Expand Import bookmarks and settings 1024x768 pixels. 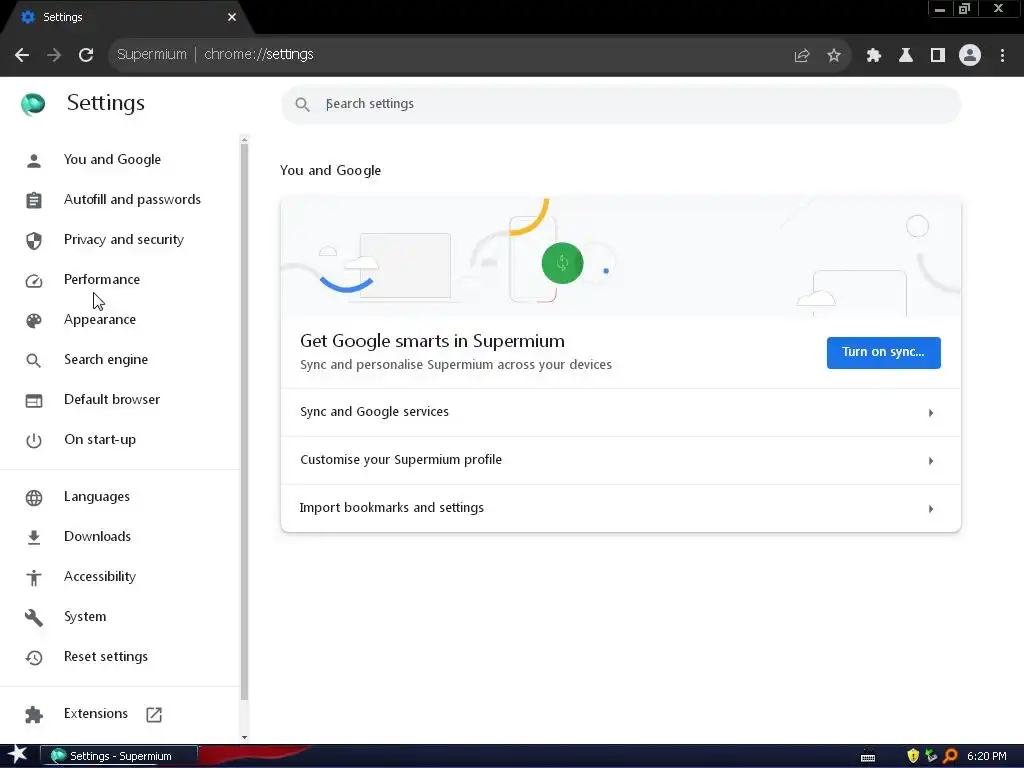point(620,508)
